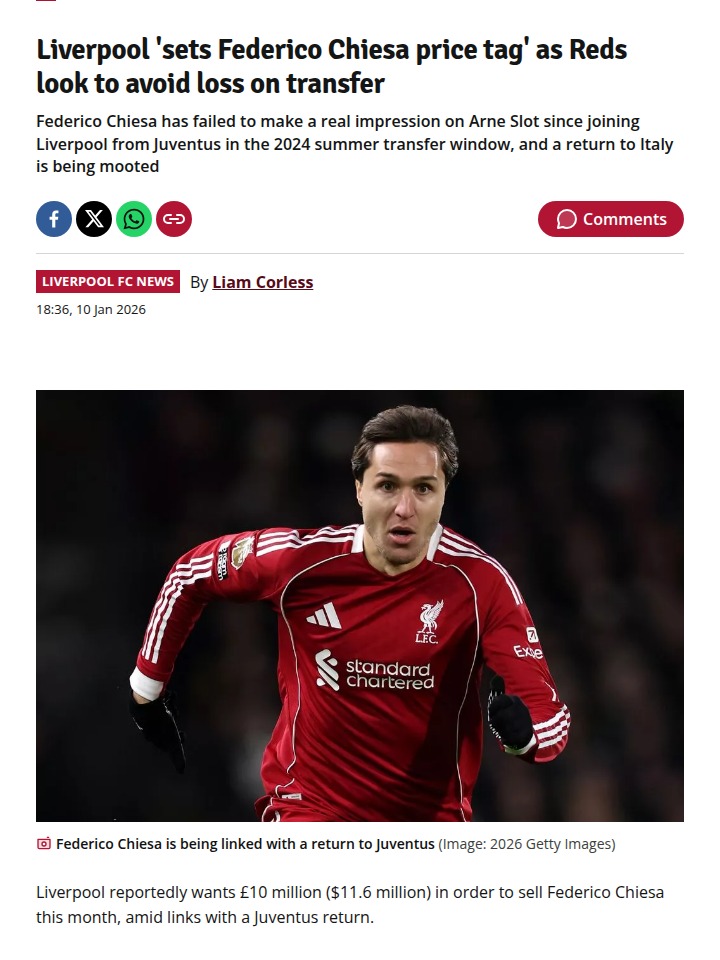
Task: Share the article on X
Action: [x=94, y=219]
